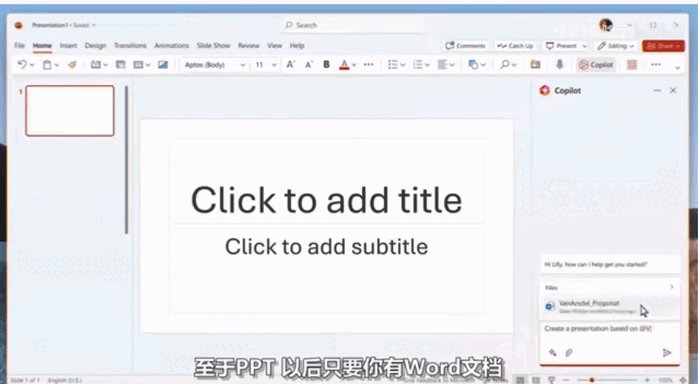Click the attach paperclip icon in Copilot
The height and width of the screenshot is (384, 698).
(568, 352)
